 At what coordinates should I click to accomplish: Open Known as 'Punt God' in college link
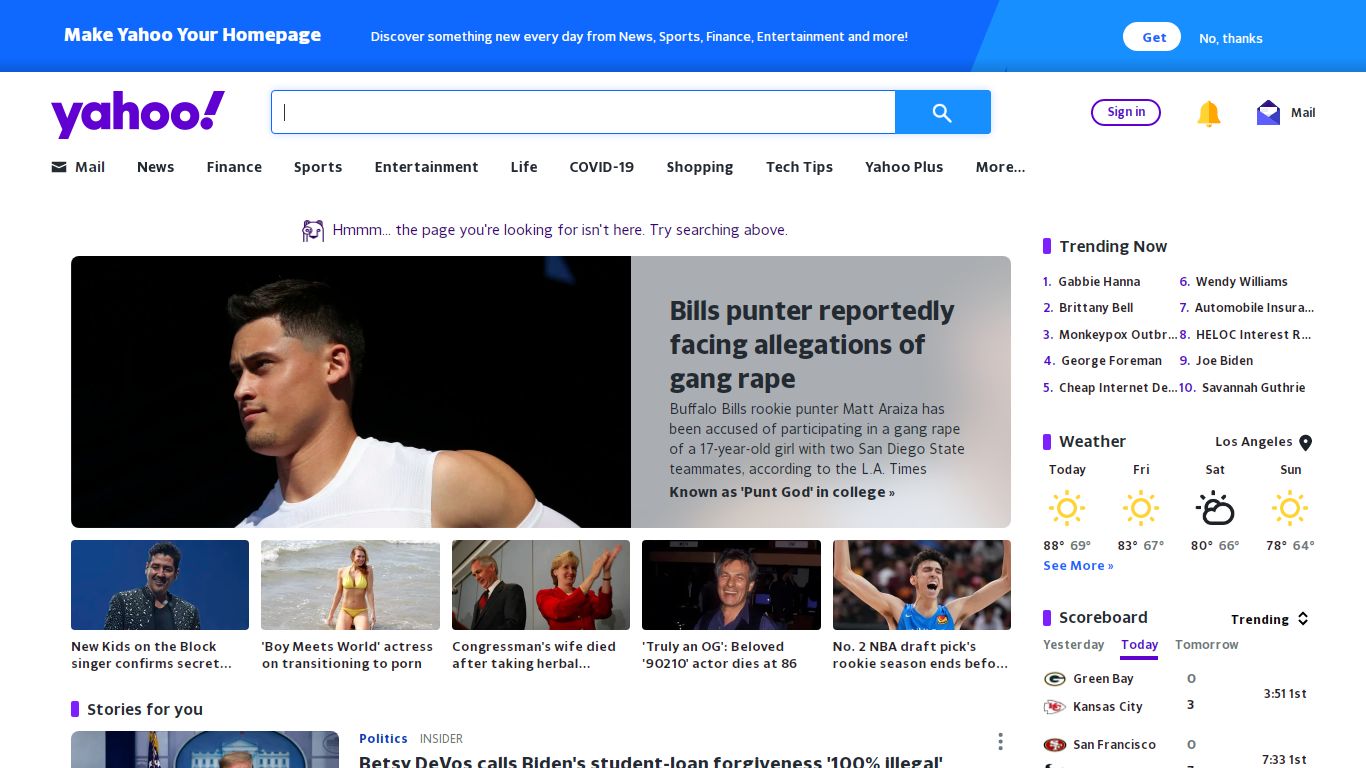[x=782, y=492]
